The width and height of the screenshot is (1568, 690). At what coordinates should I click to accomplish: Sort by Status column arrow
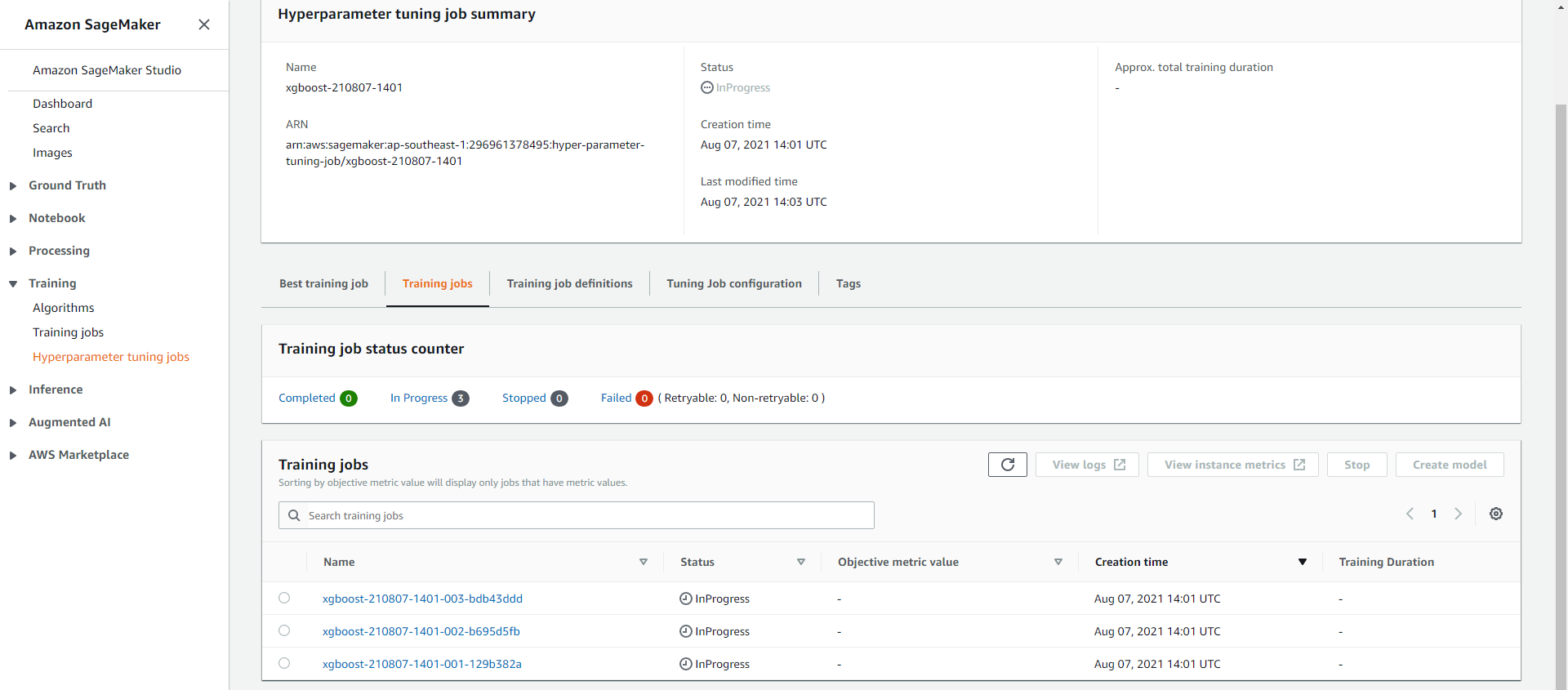(801, 562)
